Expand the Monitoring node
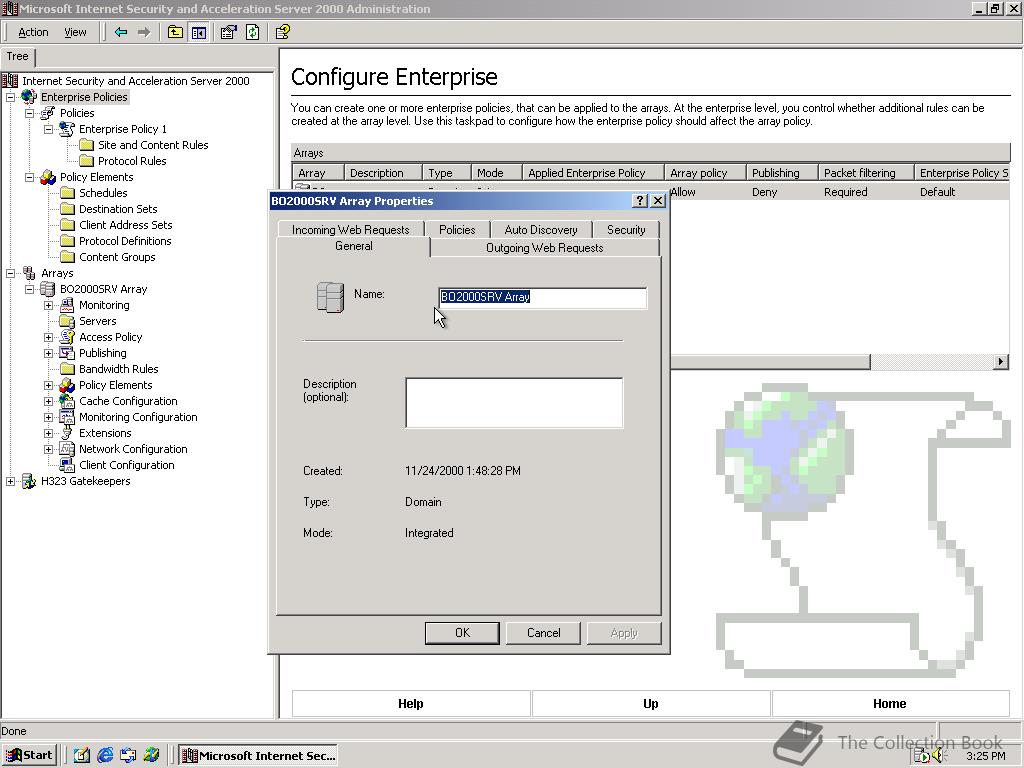 pyautogui.click(x=48, y=306)
